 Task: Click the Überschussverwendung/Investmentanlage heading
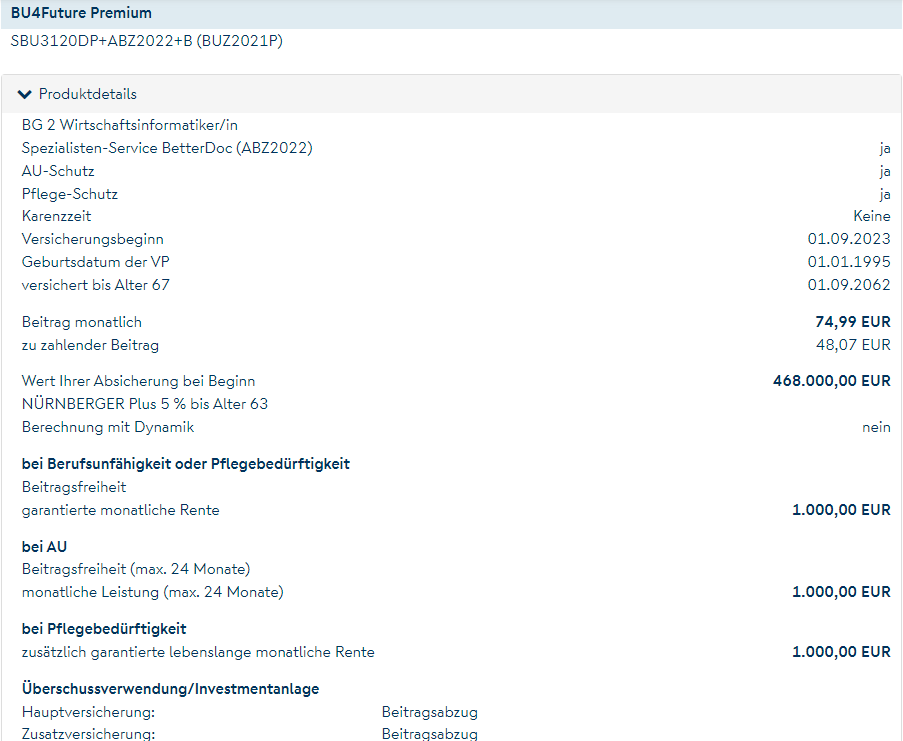coord(170,689)
